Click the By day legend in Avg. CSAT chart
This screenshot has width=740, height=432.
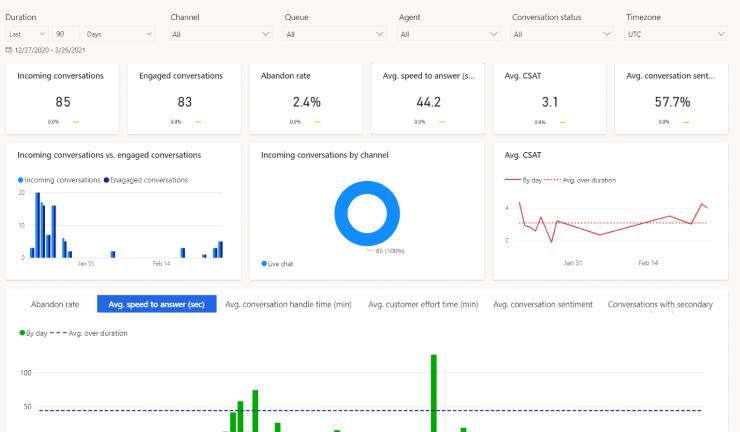pos(523,180)
